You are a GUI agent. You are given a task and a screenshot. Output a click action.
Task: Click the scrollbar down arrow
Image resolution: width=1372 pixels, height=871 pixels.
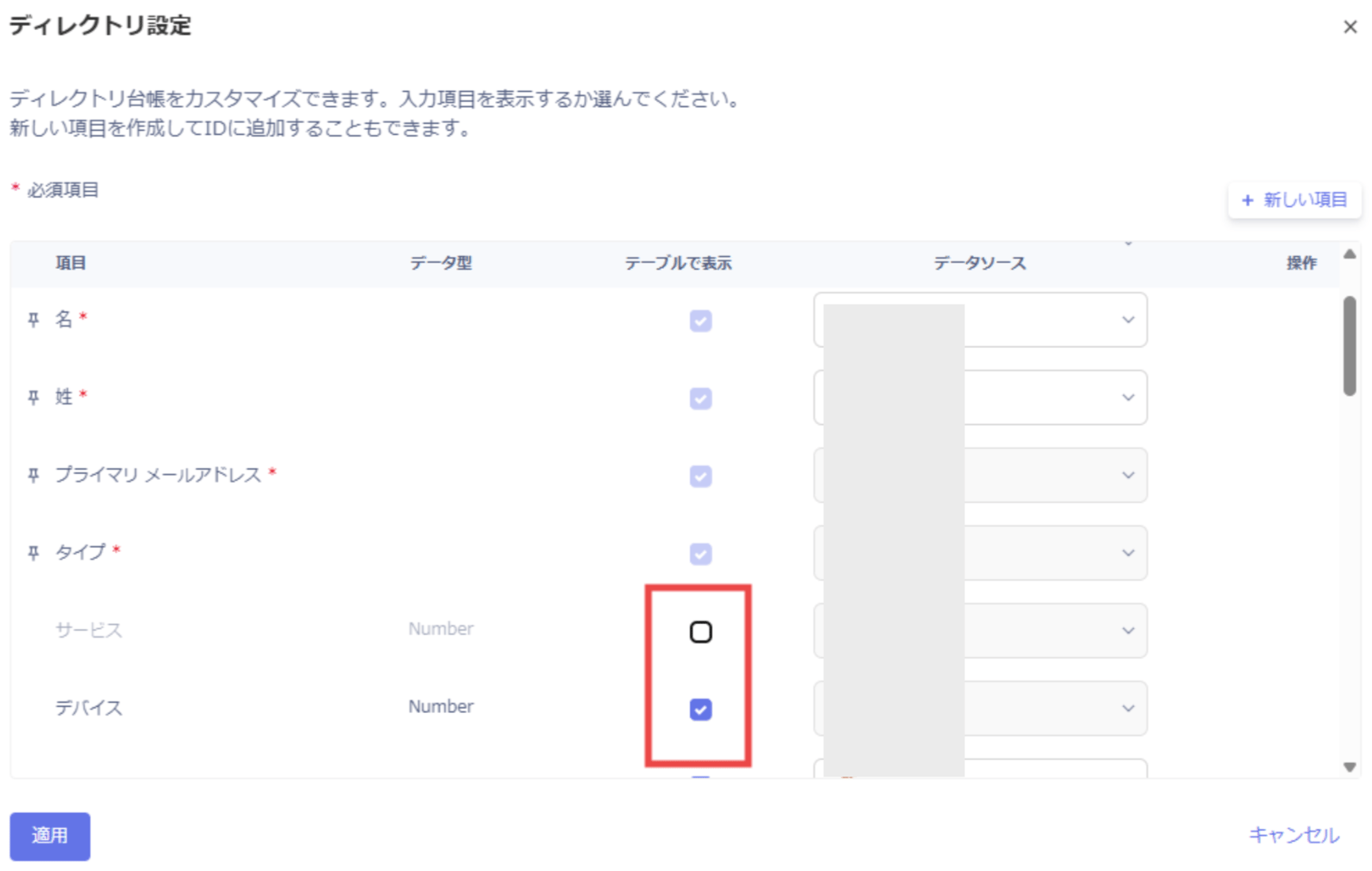1350,767
